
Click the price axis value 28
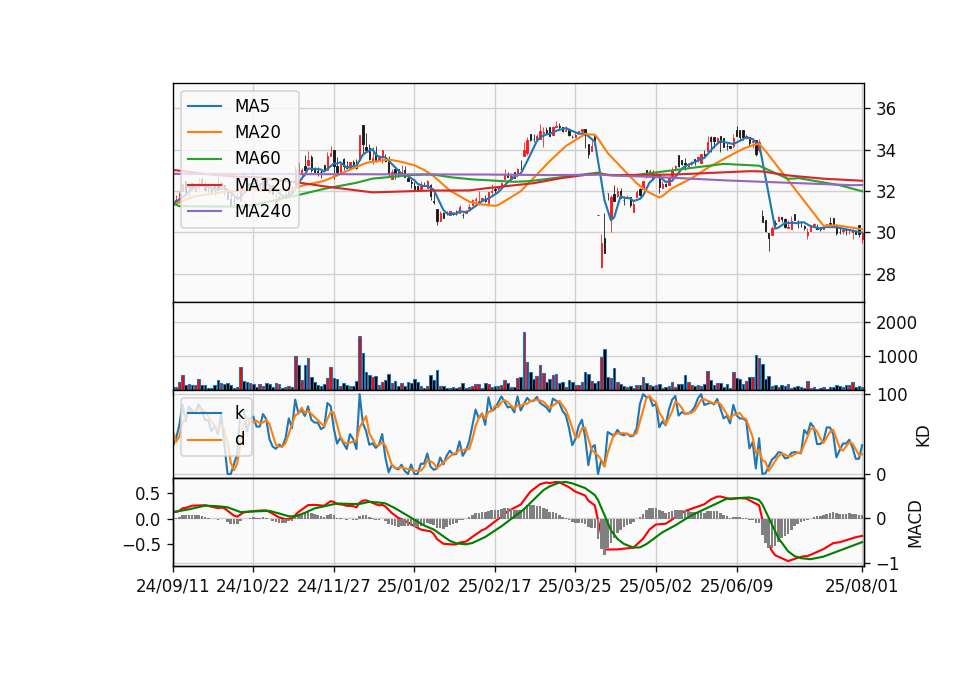[886, 275]
